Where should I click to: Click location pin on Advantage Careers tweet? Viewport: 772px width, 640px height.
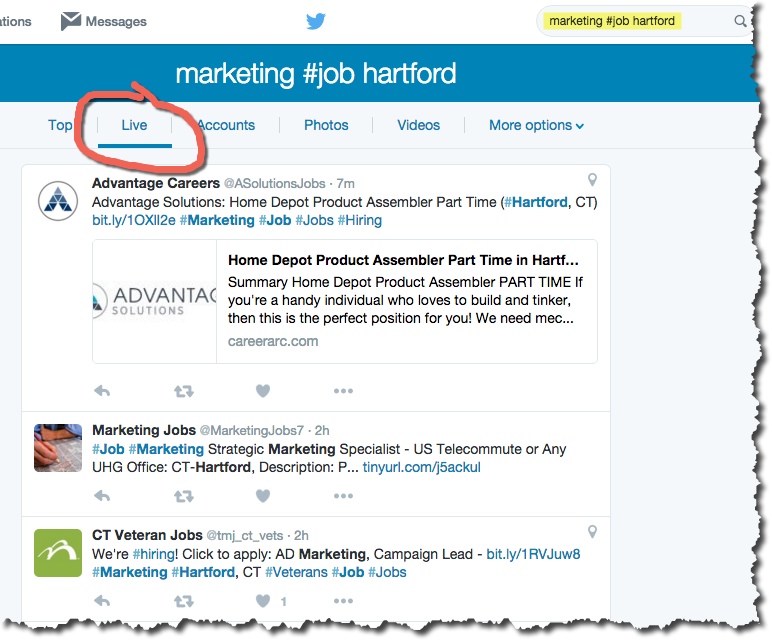click(592, 180)
